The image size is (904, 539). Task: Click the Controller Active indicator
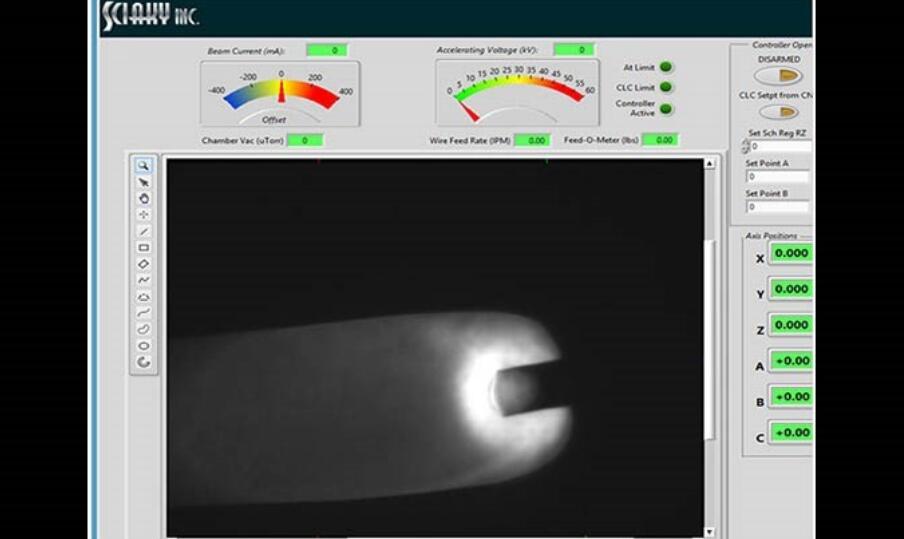666,109
